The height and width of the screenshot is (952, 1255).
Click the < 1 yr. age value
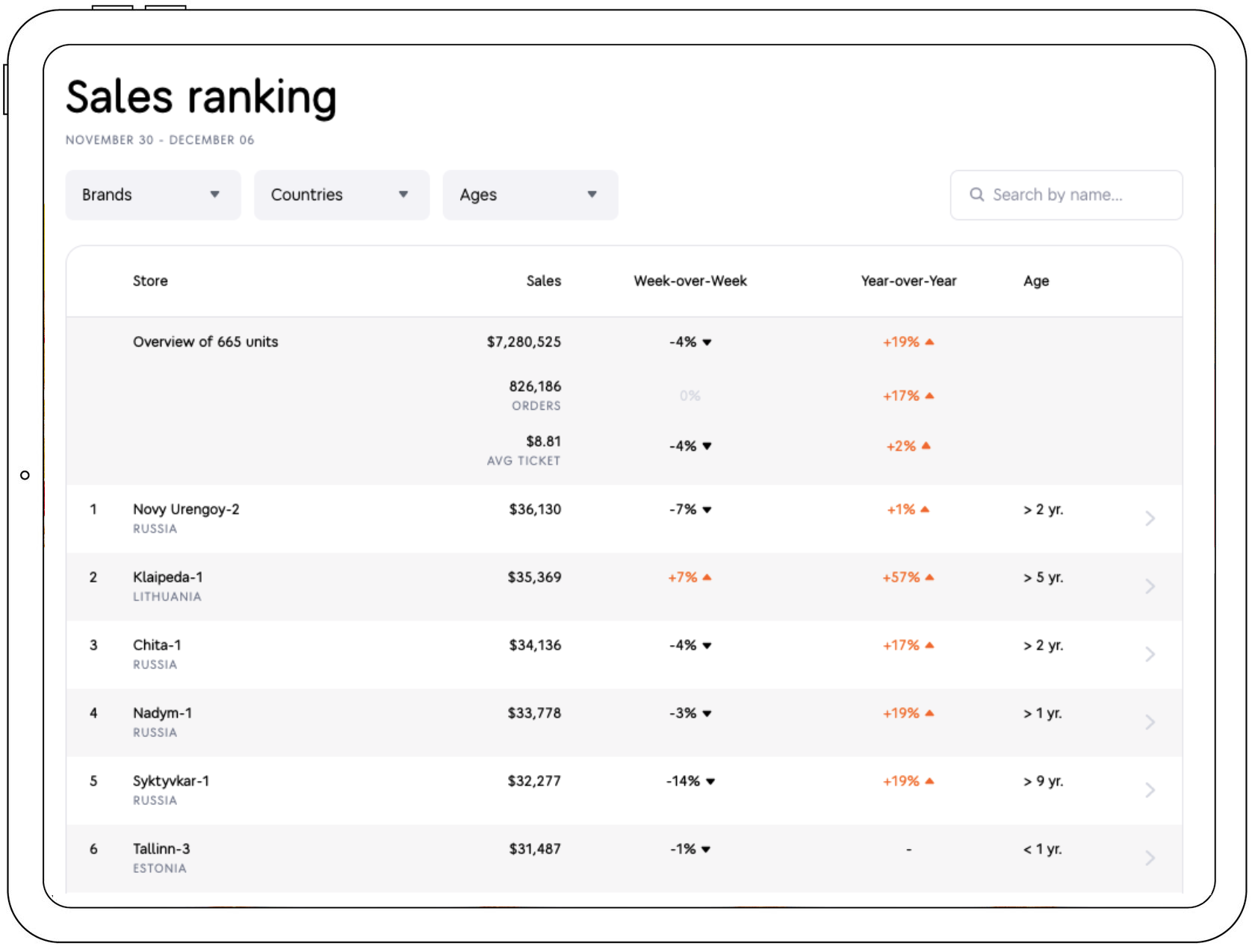point(1042,849)
